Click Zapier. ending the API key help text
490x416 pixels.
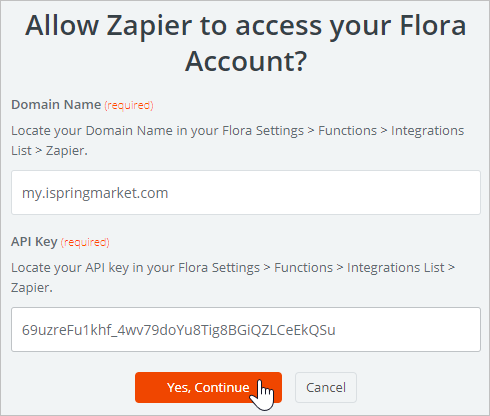coord(32,288)
